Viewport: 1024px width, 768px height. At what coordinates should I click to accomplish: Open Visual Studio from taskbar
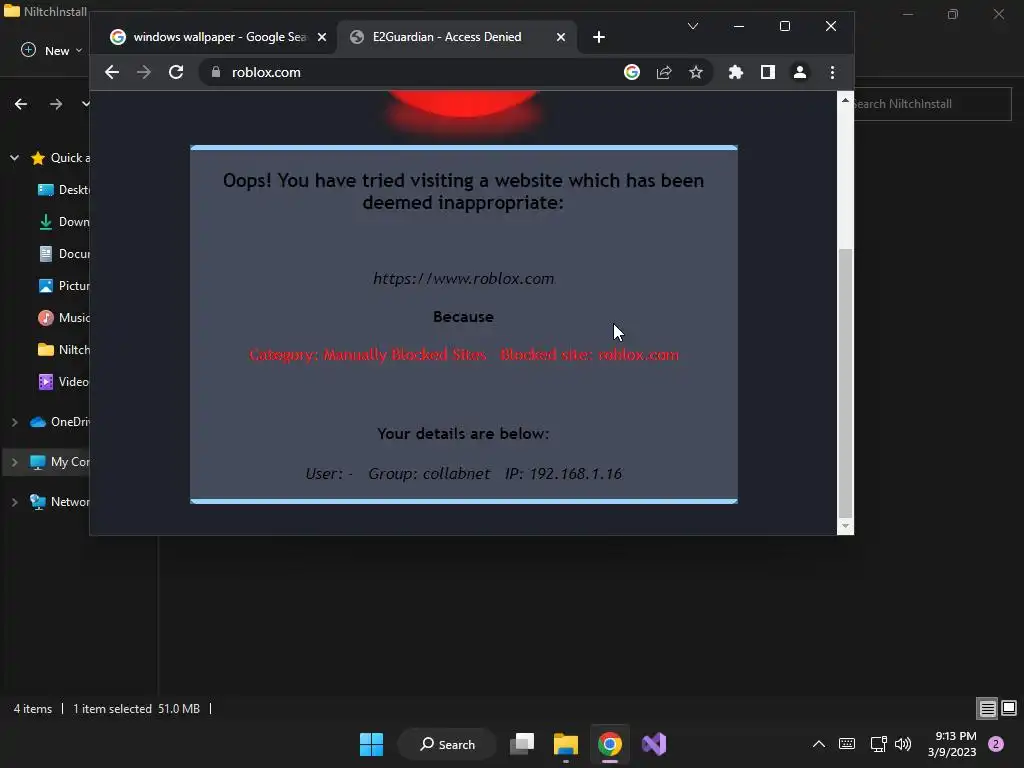(654, 744)
